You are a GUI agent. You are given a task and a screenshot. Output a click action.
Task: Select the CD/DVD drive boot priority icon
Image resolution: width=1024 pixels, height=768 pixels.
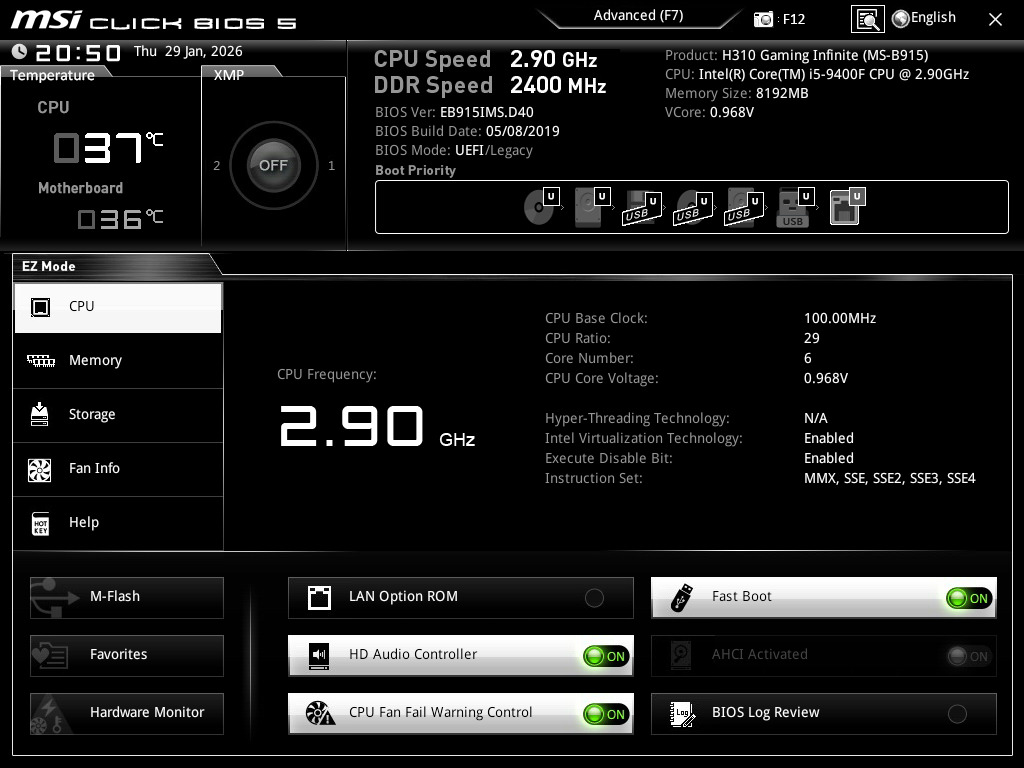(542, 206)
